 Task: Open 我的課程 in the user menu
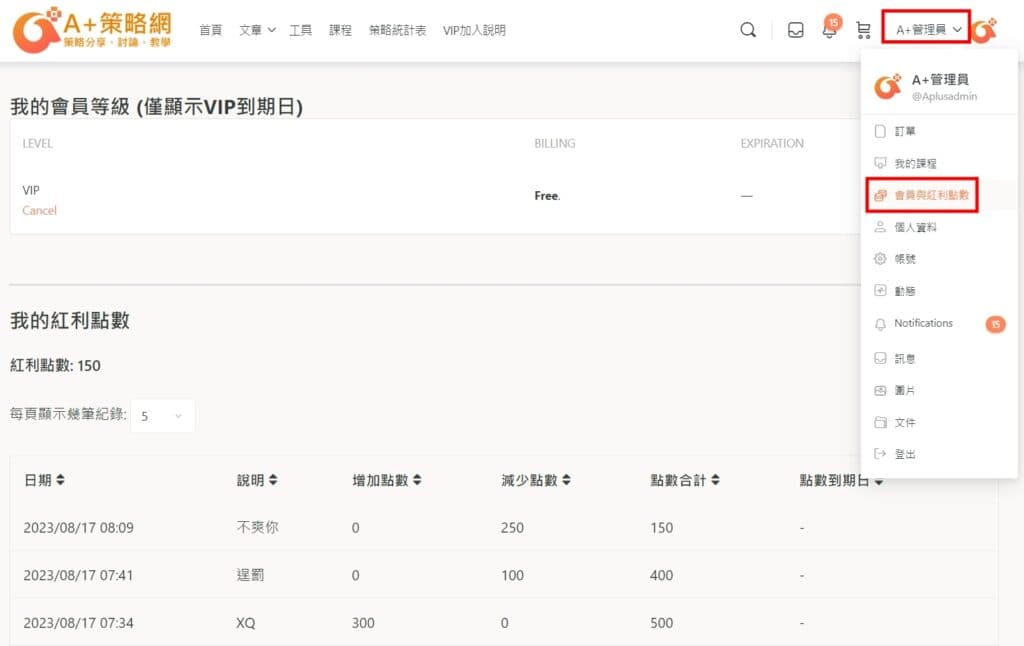(x=914, y=163)
